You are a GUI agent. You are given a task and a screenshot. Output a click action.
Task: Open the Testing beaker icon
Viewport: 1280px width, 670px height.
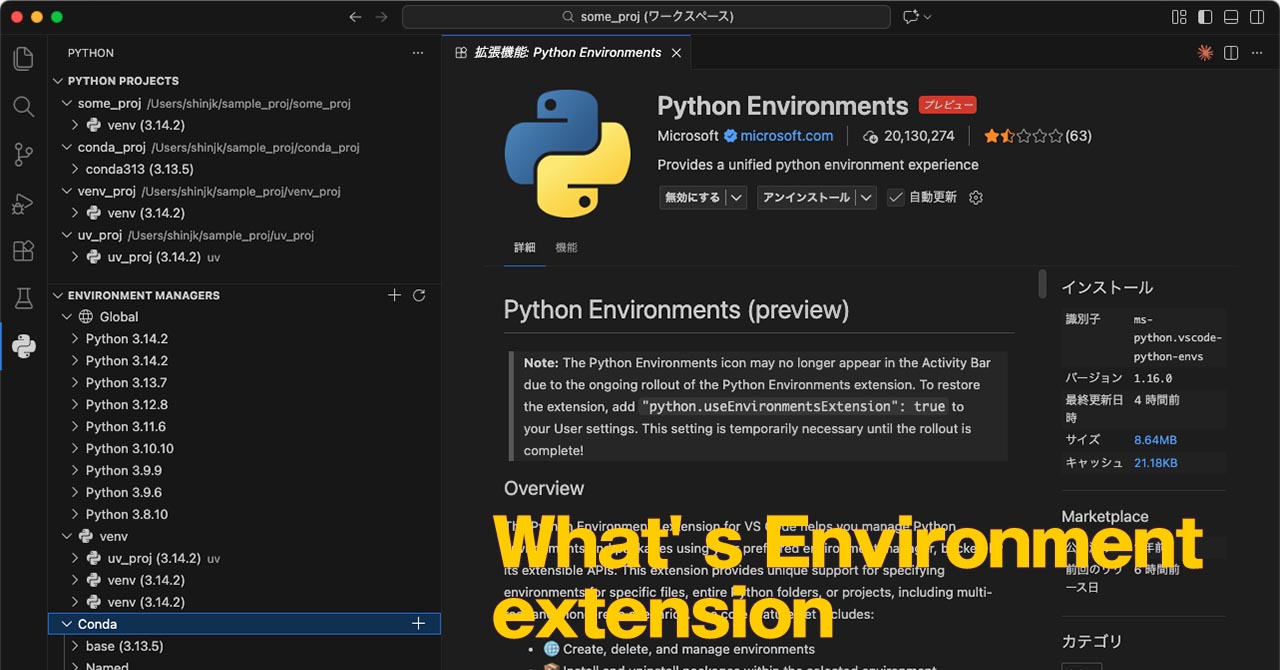(22, 299)
